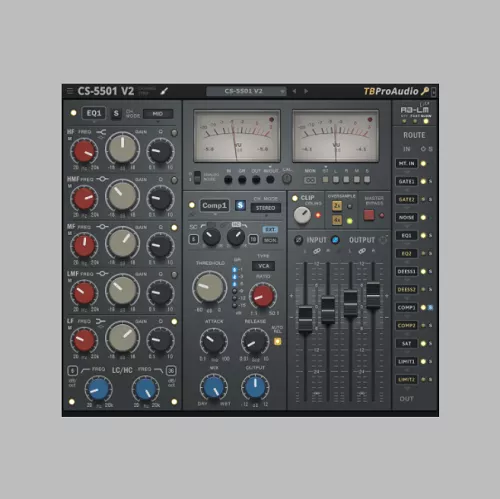Click the output stereo link chain icon
Image resolution: width=500 pixels, height=499 pixels.
362,251
